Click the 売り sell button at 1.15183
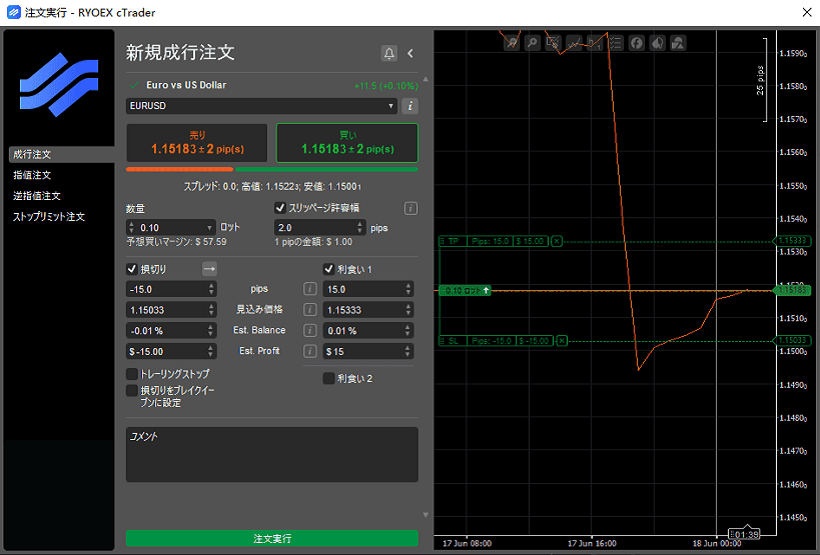The height and width of the screenshot is (555, 820). tap(197, 143)
